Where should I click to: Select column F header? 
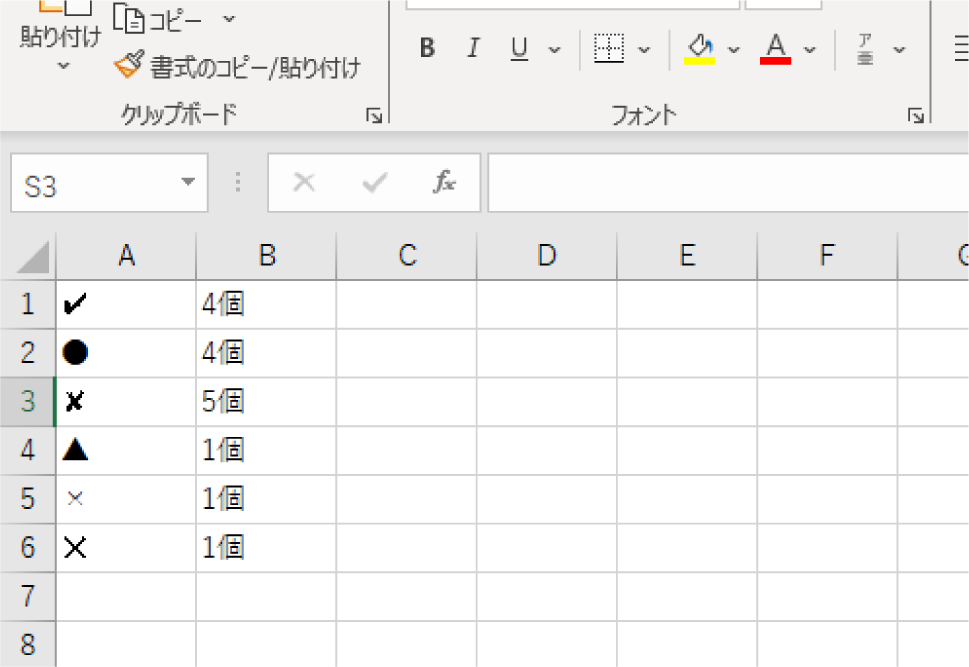pyautogui.click(x=827, y=256)
